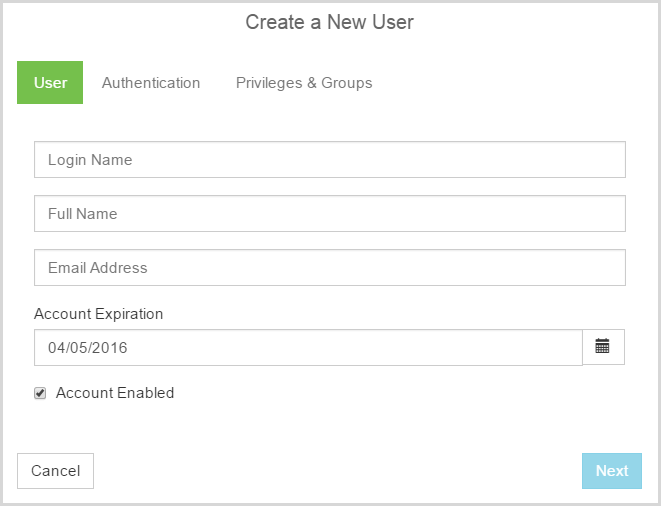Proceed with the light blue Next button
This screenshot has height=506, width=661.
[612, 471]
